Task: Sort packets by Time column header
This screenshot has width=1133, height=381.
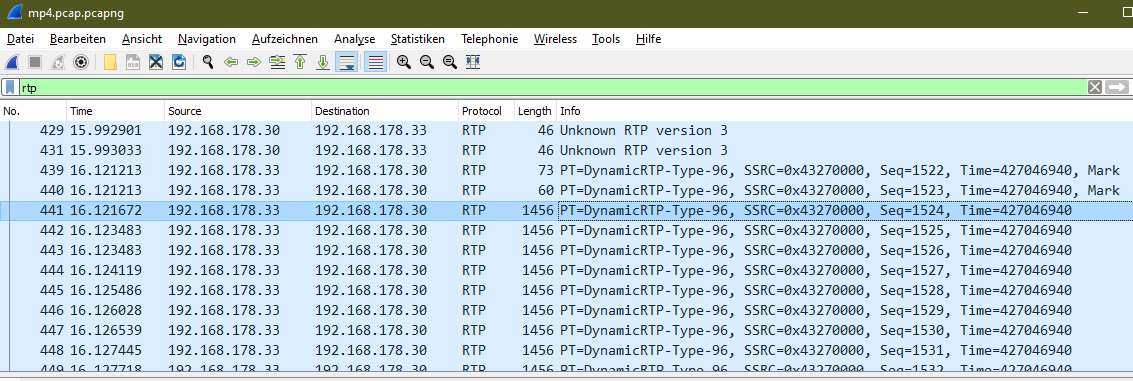Action: coord(116,111)
